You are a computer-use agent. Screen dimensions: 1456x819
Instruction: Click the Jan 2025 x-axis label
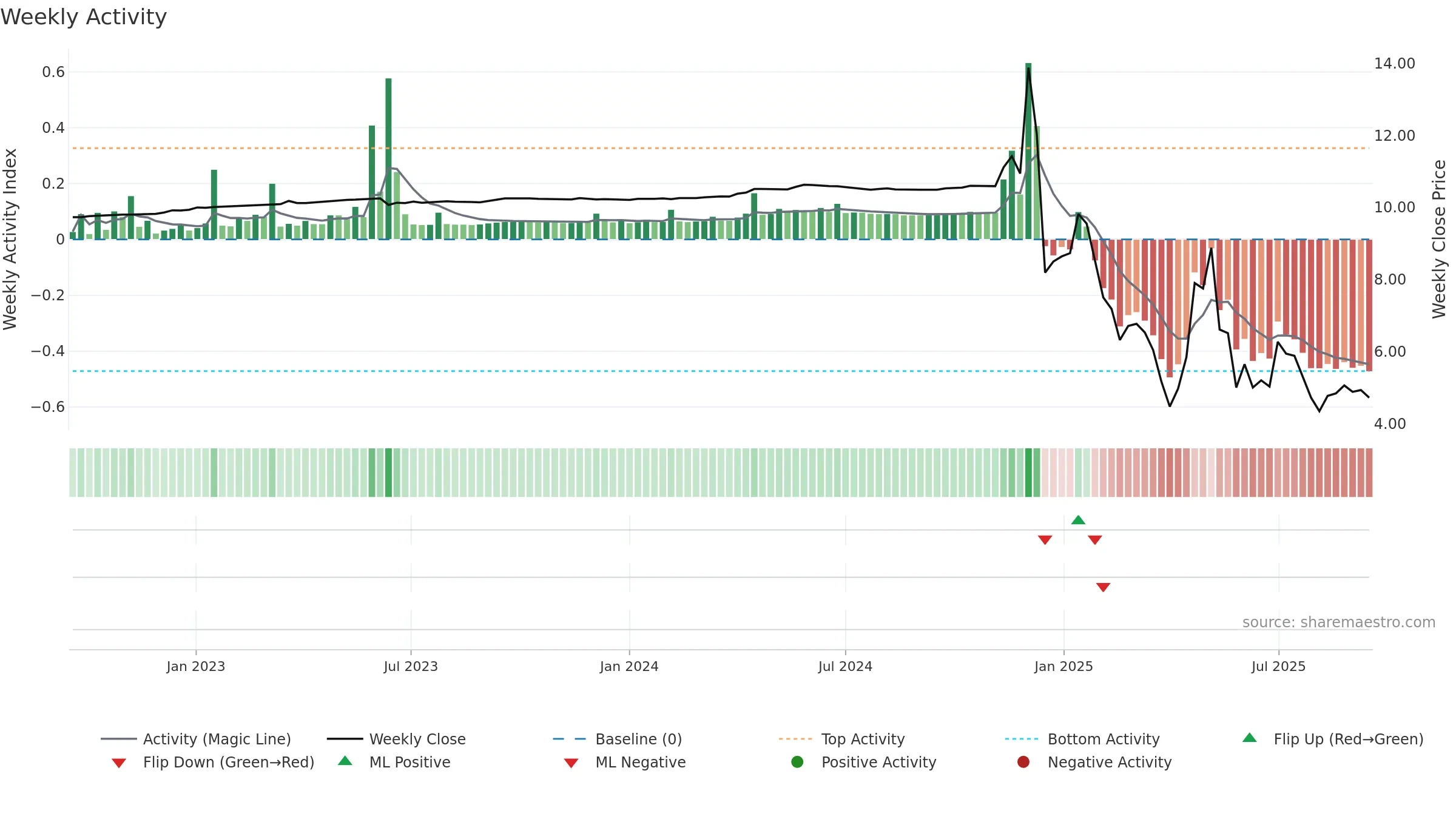(1063, 666)
